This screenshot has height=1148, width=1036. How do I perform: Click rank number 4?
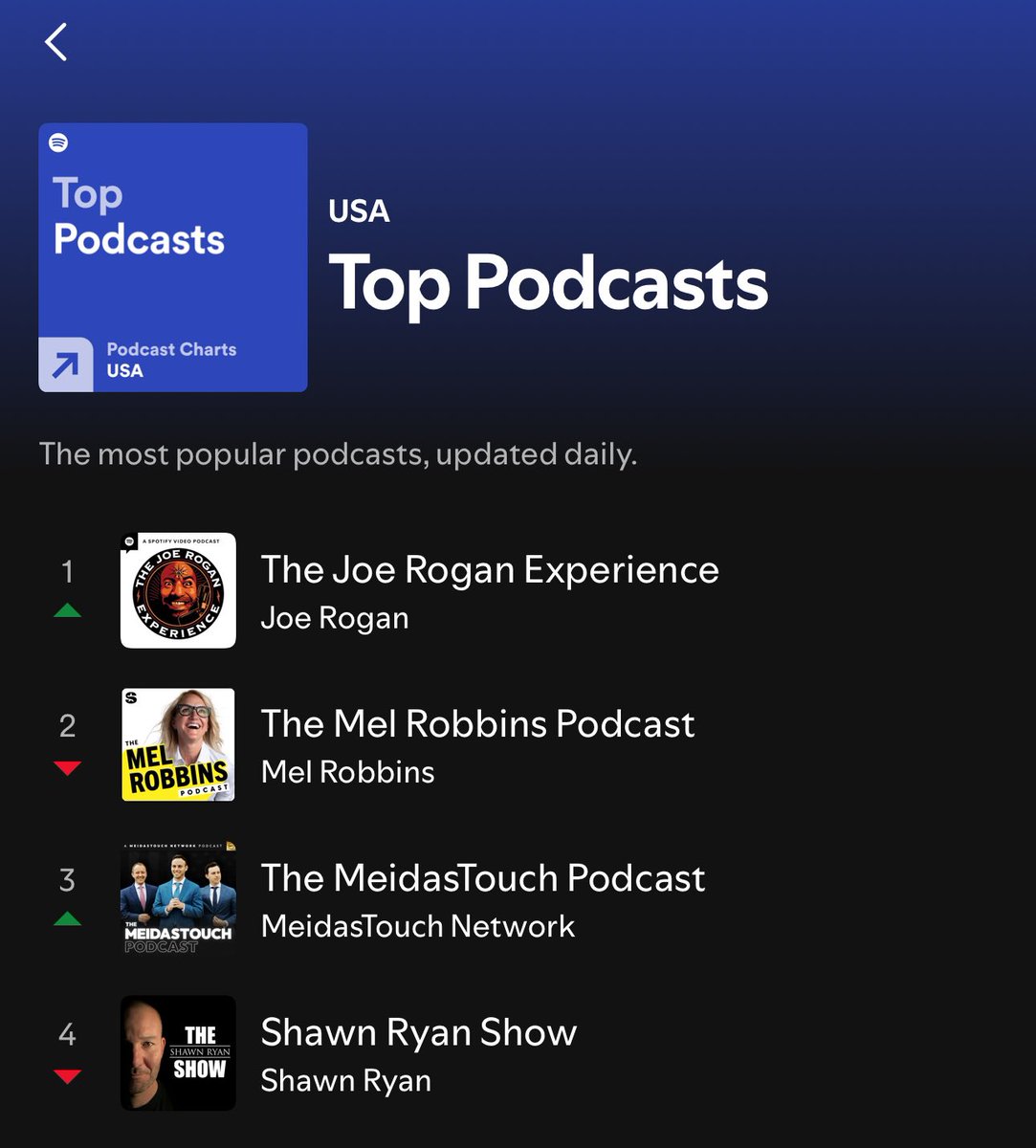67,1034
